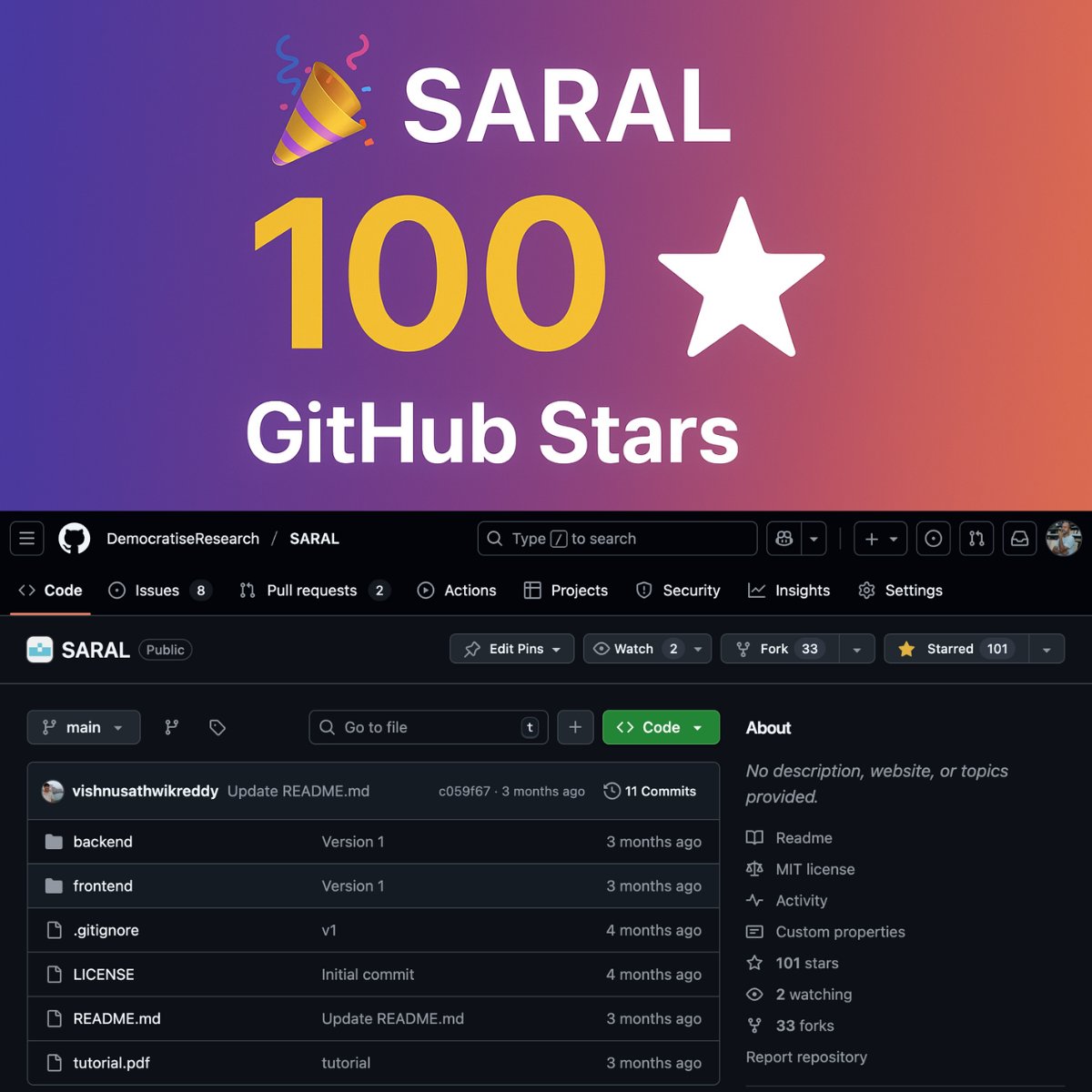Switch to the Issues tab

(x=160, y=591)
